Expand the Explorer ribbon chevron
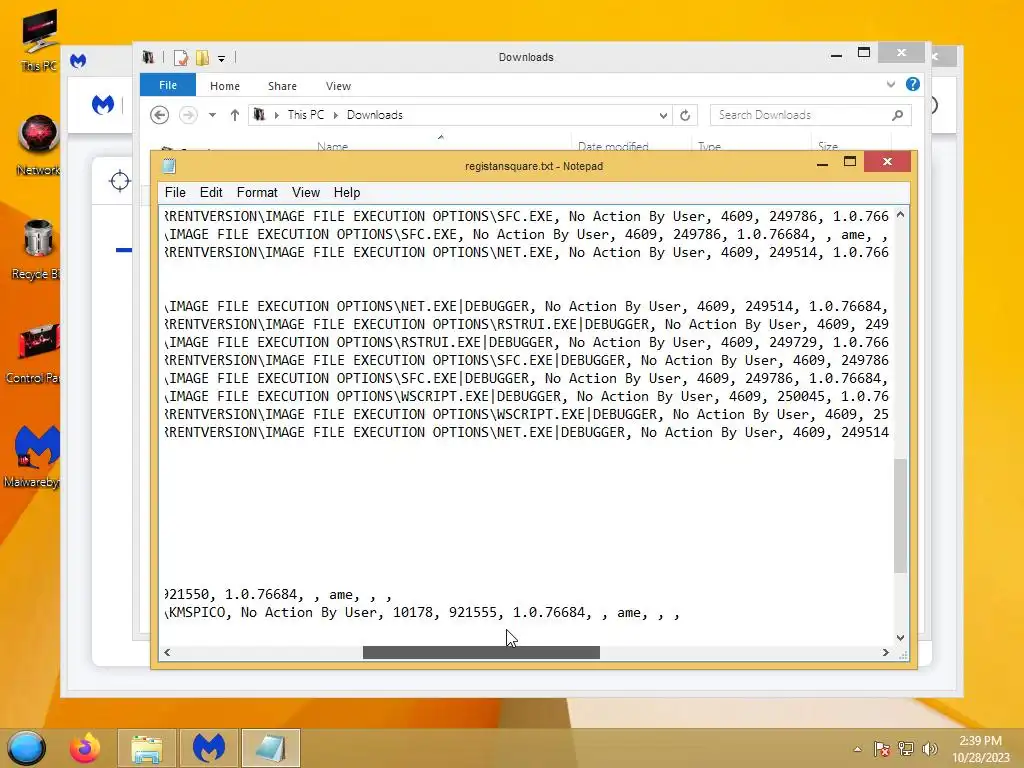 (x=891, y=84)
